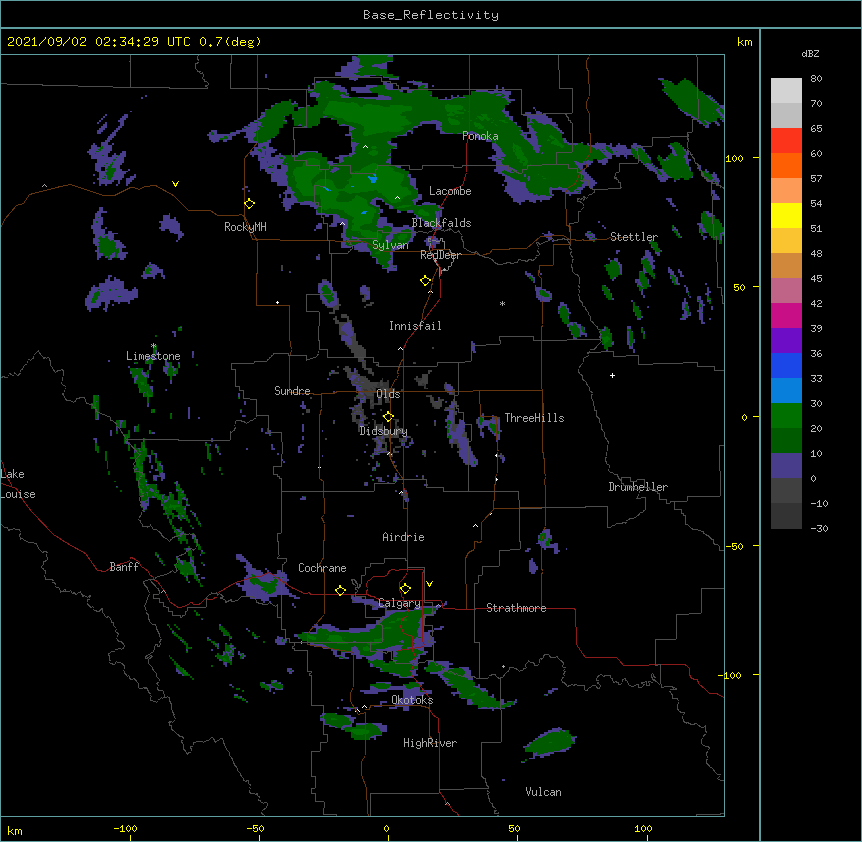Pick the bright yellow 54-51 dBZ swatch

[786, 215]
